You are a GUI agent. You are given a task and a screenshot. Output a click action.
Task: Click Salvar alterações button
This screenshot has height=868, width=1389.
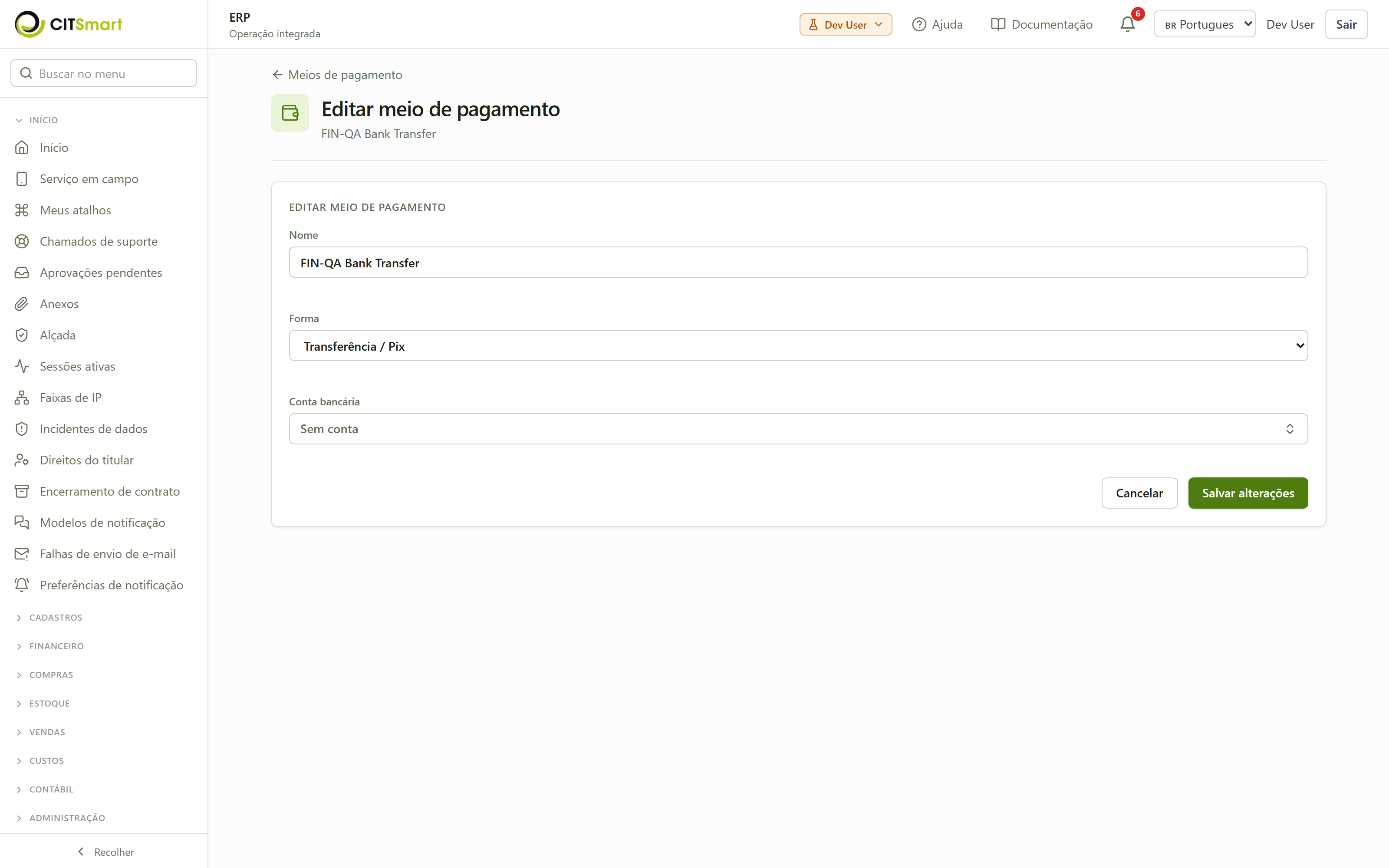[1248, 493]
